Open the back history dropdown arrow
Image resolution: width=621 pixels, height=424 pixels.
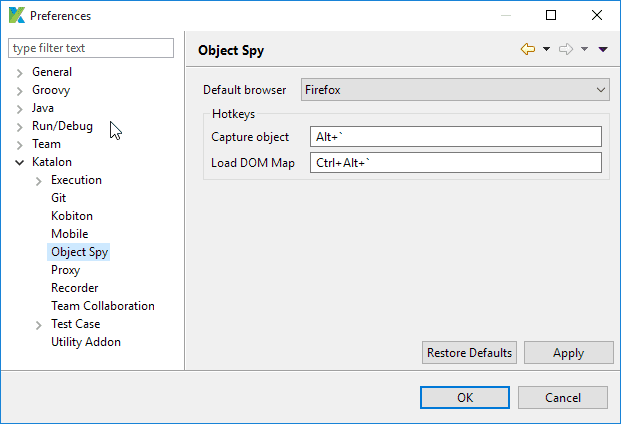pyautogui.click(x=547, y=49)
